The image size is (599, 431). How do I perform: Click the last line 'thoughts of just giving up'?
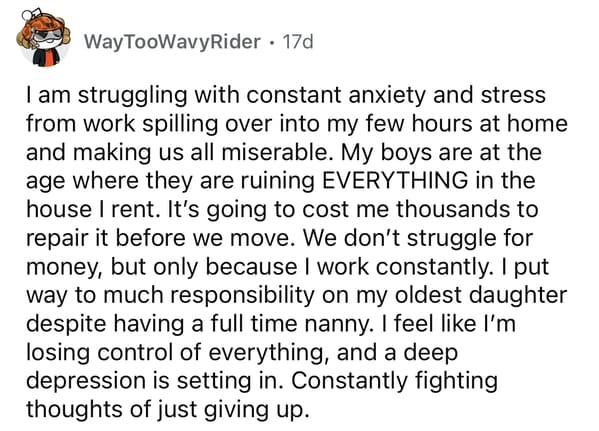point(167,410)
